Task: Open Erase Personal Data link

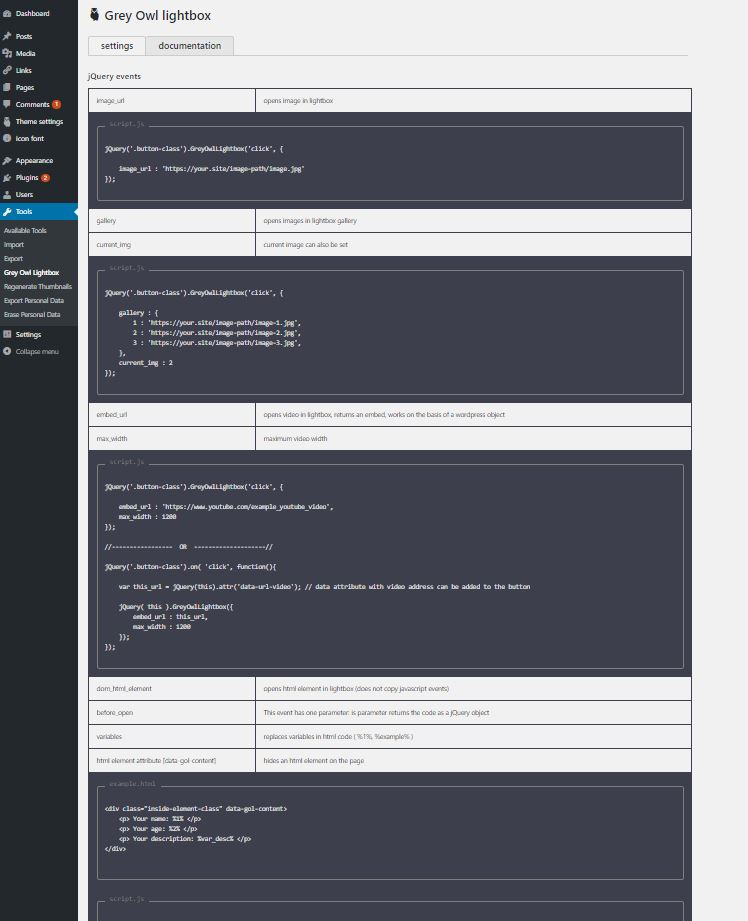Action: pyautogui.click(x=32, y=315)
